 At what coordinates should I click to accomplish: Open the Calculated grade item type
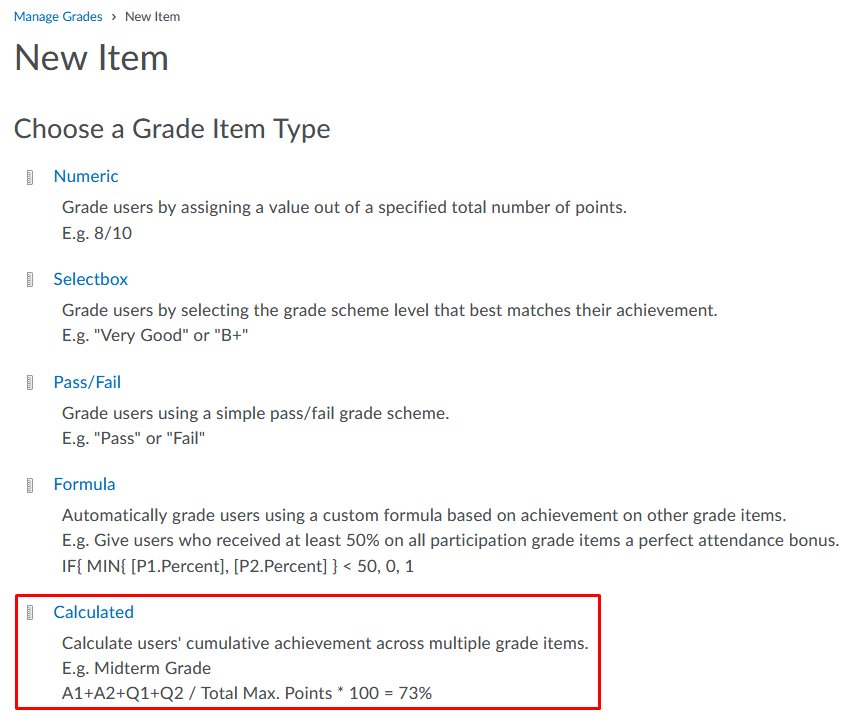coord(94,612)
